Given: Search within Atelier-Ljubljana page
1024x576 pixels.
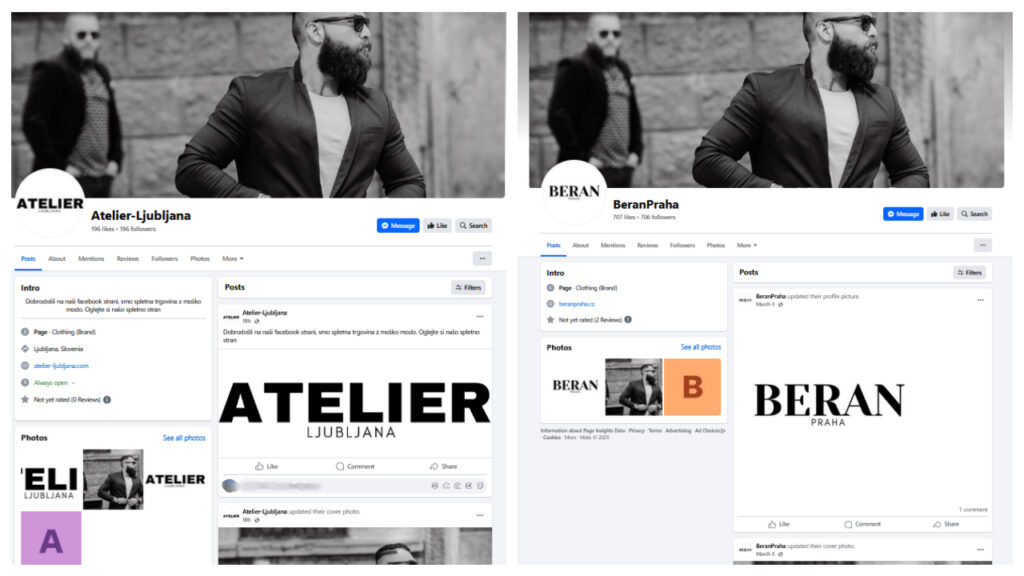Looking at the screenshot, I should (473, 225).
